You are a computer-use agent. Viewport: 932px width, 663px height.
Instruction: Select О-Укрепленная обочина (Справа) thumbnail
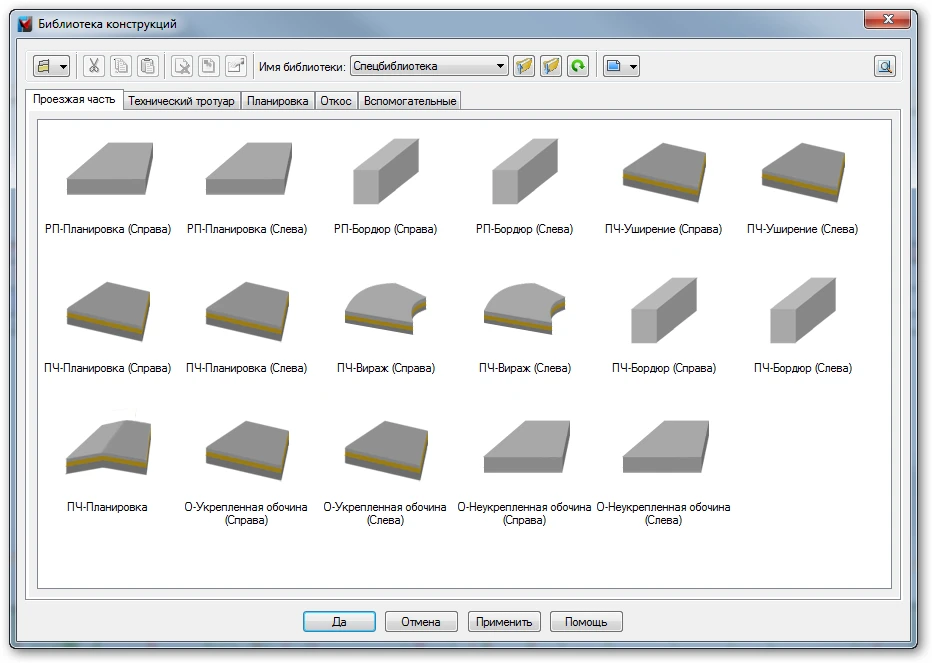247,451
